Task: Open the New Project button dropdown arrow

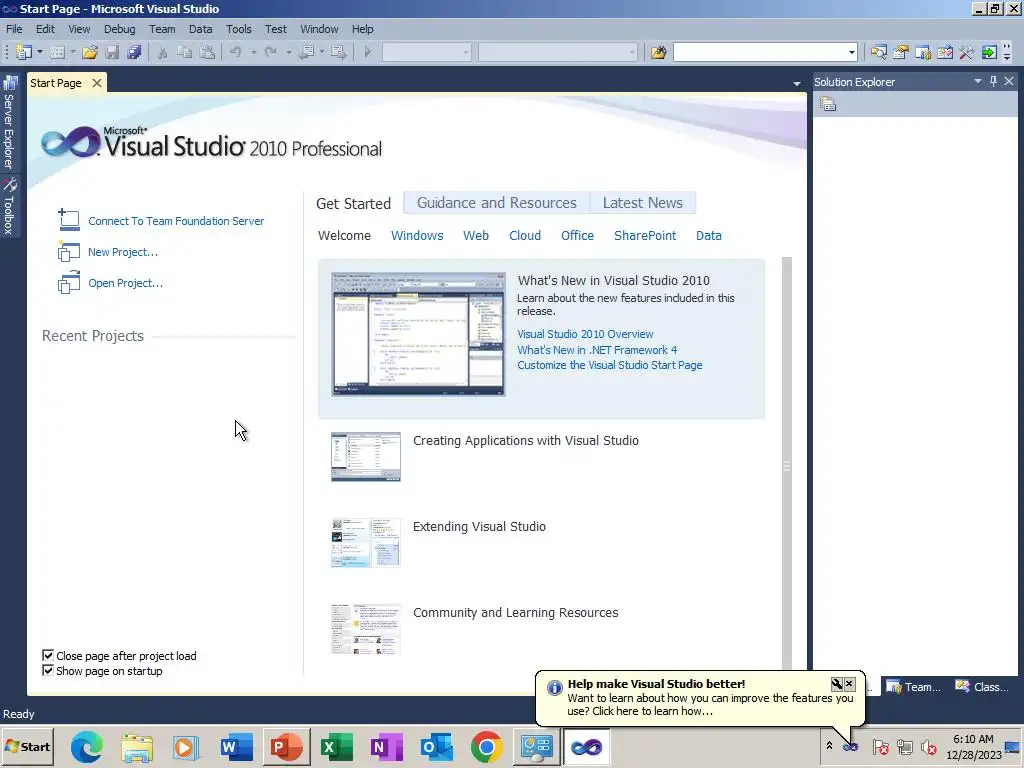Action: [x=40, y=52]
